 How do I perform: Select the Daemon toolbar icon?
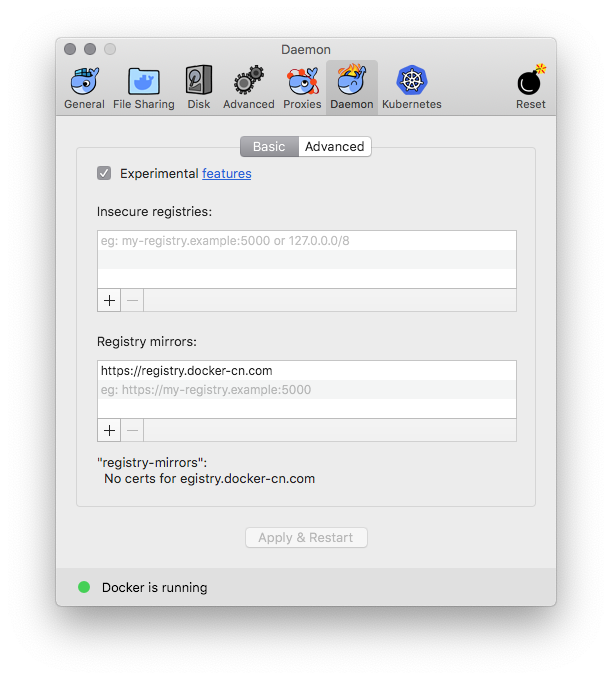click(x=352, y=88)
